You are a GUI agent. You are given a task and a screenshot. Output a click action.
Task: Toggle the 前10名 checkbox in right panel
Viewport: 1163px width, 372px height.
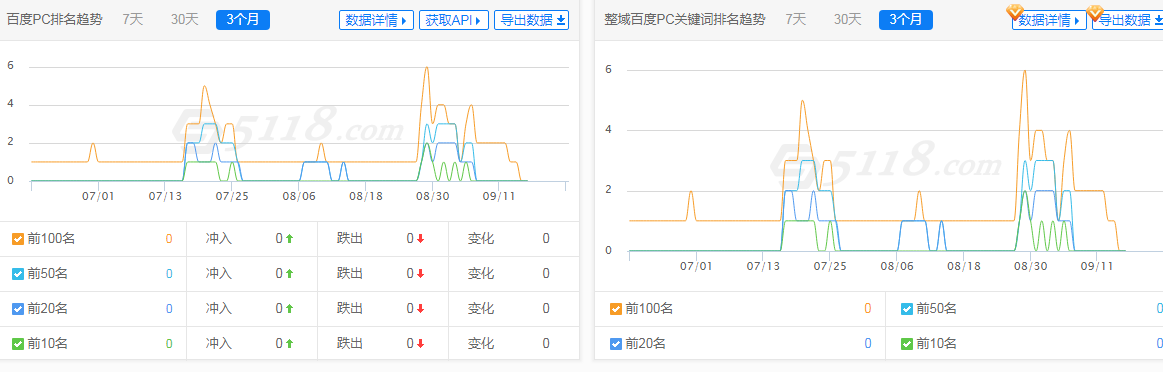point(906,344)
